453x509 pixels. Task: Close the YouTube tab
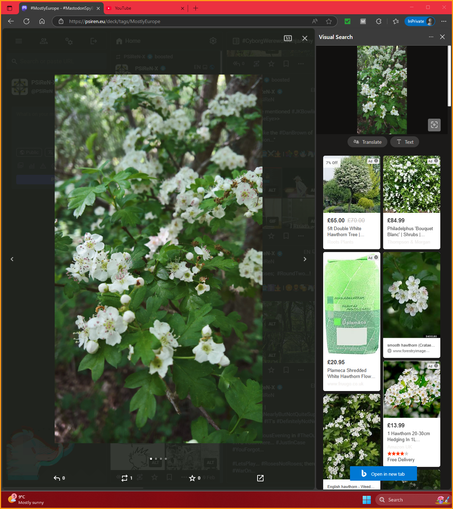(x=182, y=8)
